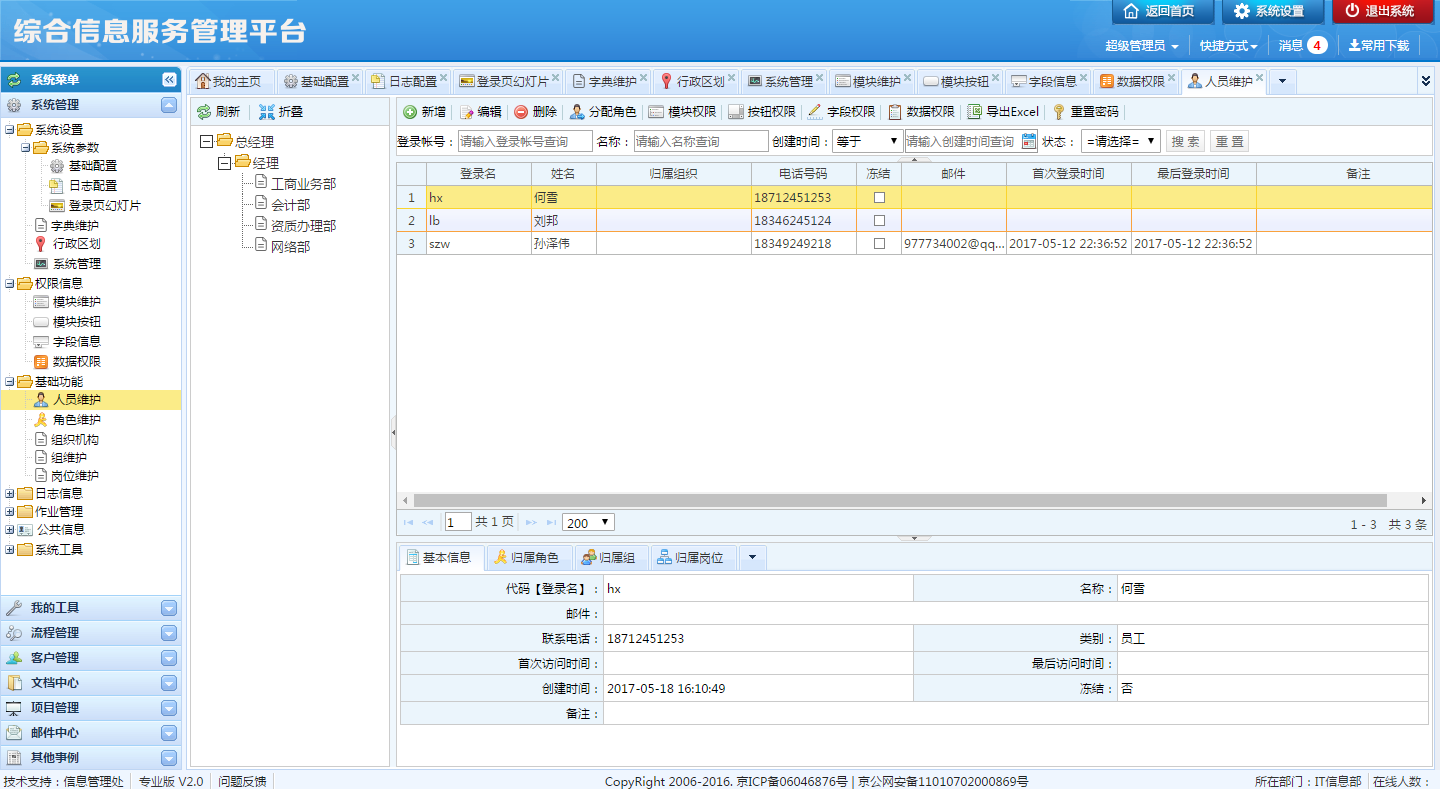Open the 归属组 detail tab
The image size is (1440, 789).
tap(610, 558)
